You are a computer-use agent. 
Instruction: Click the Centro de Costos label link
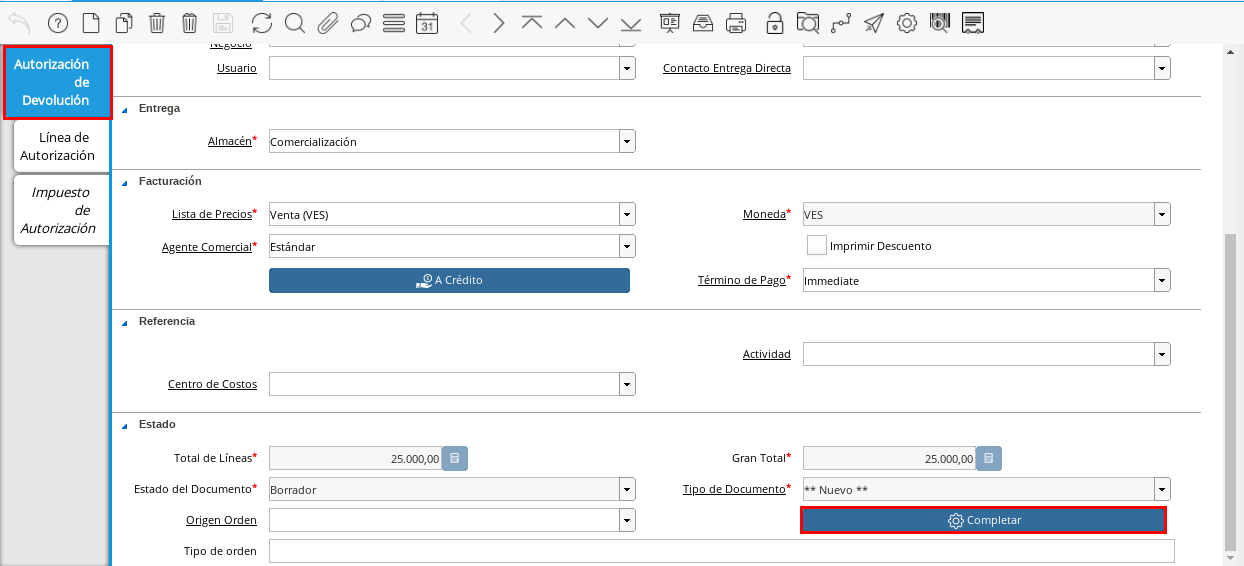pos(212,384)
